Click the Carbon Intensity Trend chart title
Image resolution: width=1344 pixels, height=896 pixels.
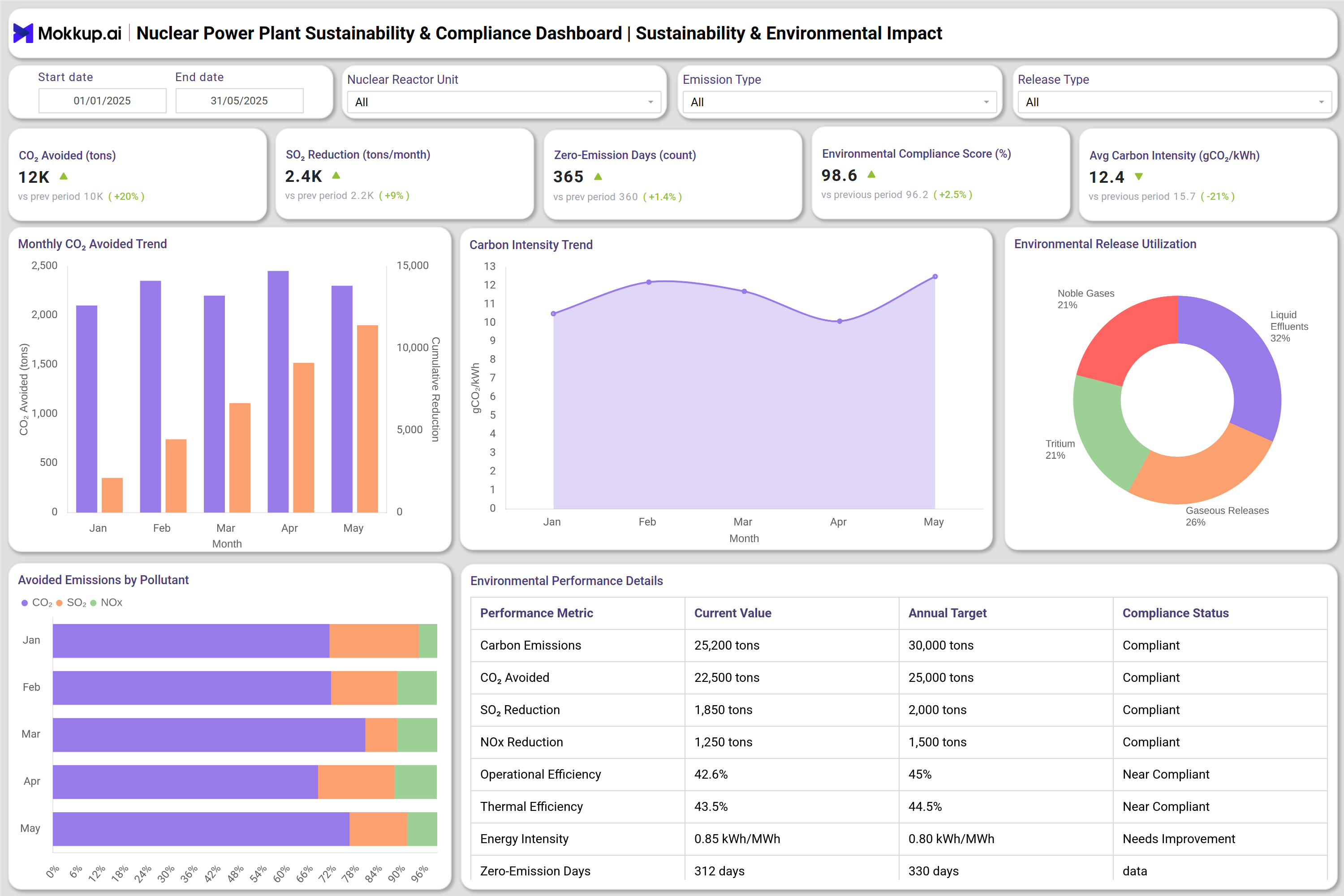(531, 245)
